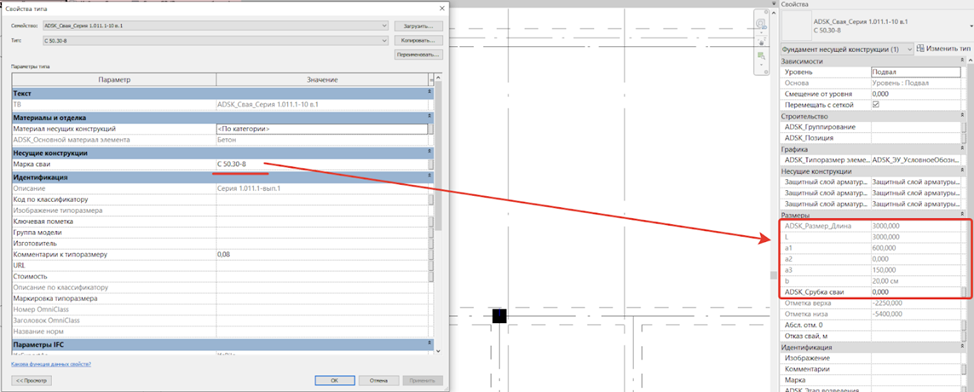The width and height of the screenshot is (974, 392).
Task: Edit the Материал несущих конструкций value field
Action: (322, 129)
